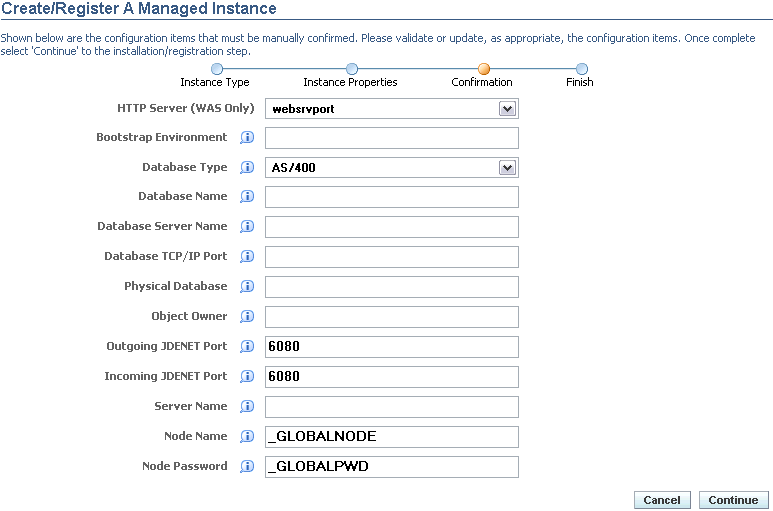Click info icon beside Database Name
The height and width of the screenshot is (511, 773).
click(247, 197)
